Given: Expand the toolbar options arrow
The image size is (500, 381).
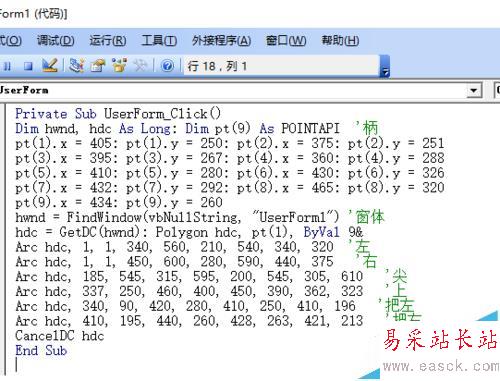Looking at the screenshot, I should [x=385, y=67].
